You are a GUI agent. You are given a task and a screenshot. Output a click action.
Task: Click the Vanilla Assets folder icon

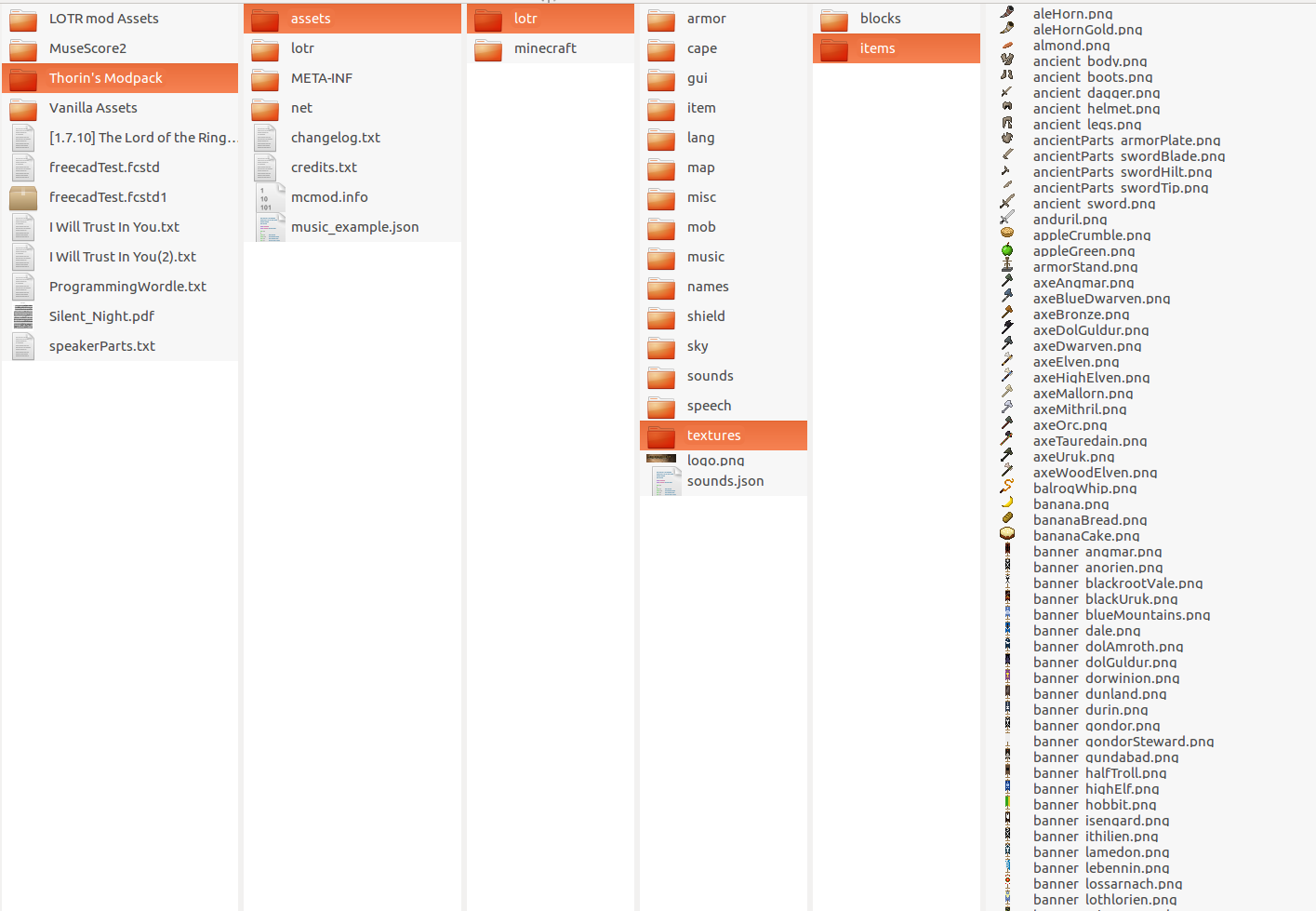pos(23,108)
